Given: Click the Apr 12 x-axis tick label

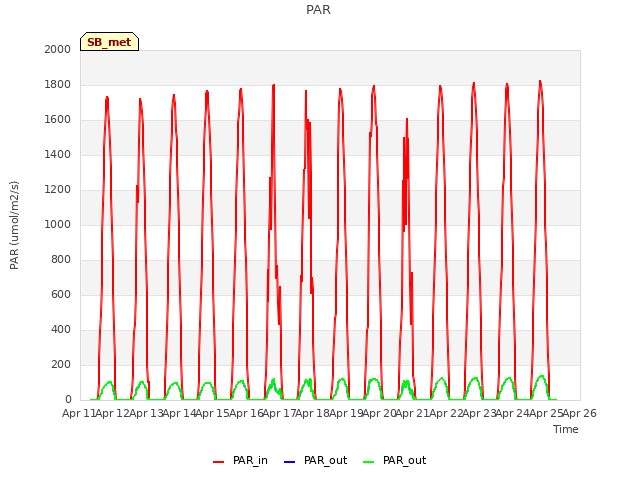Looking at the screenshot, I should click(112, 413).
